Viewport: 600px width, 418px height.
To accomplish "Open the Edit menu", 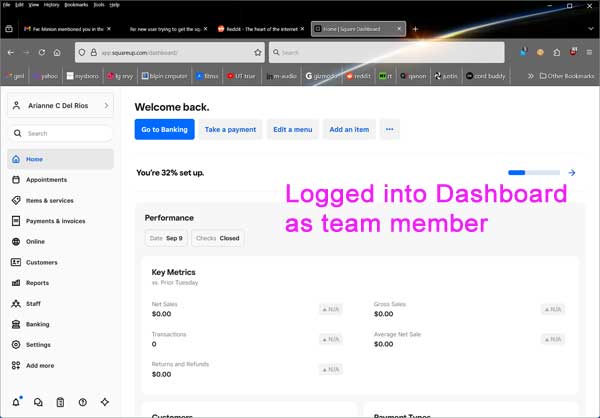I will tap(19, 5).
